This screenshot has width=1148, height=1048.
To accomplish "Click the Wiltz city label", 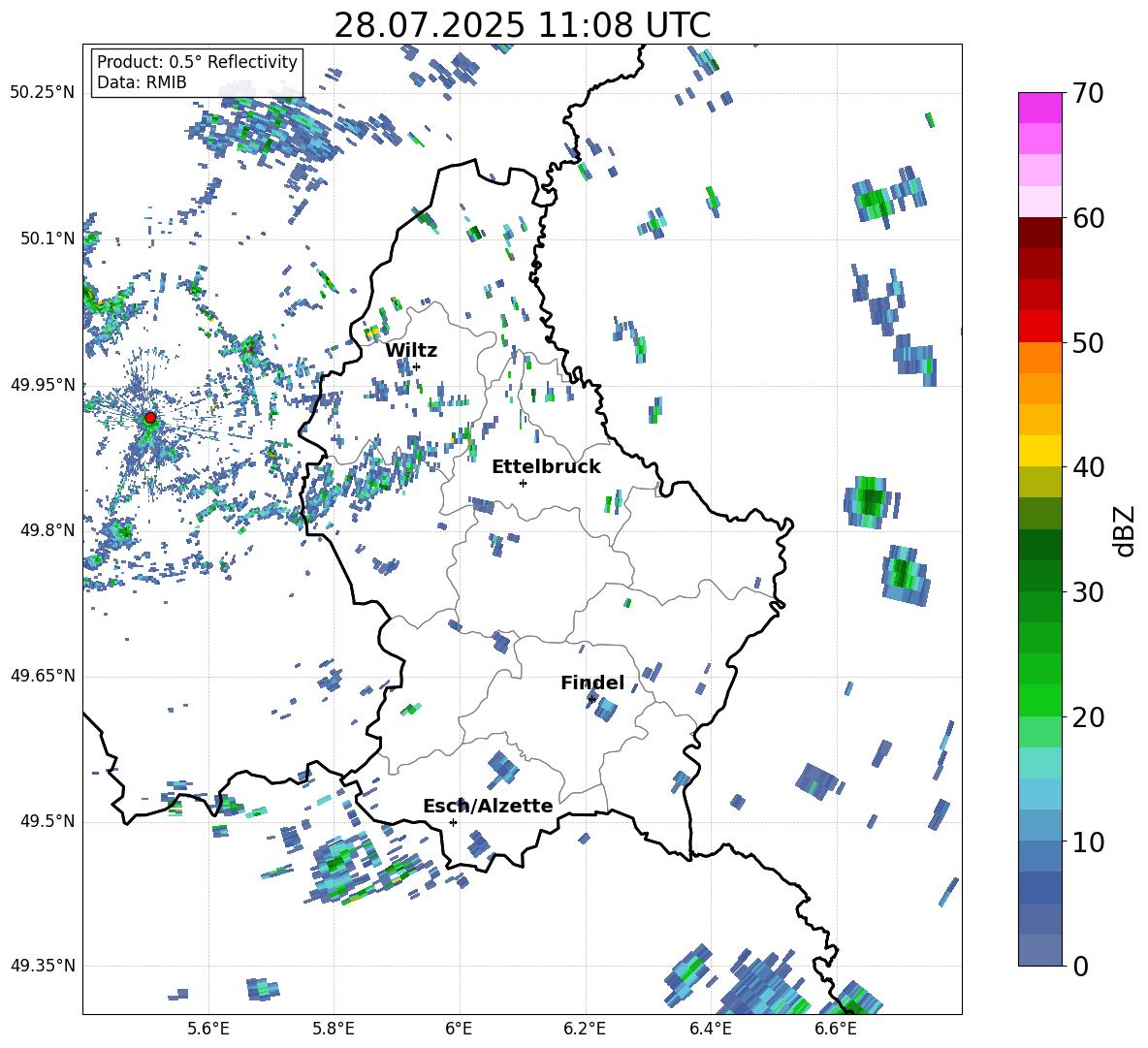I will click(x=411, y=351).
